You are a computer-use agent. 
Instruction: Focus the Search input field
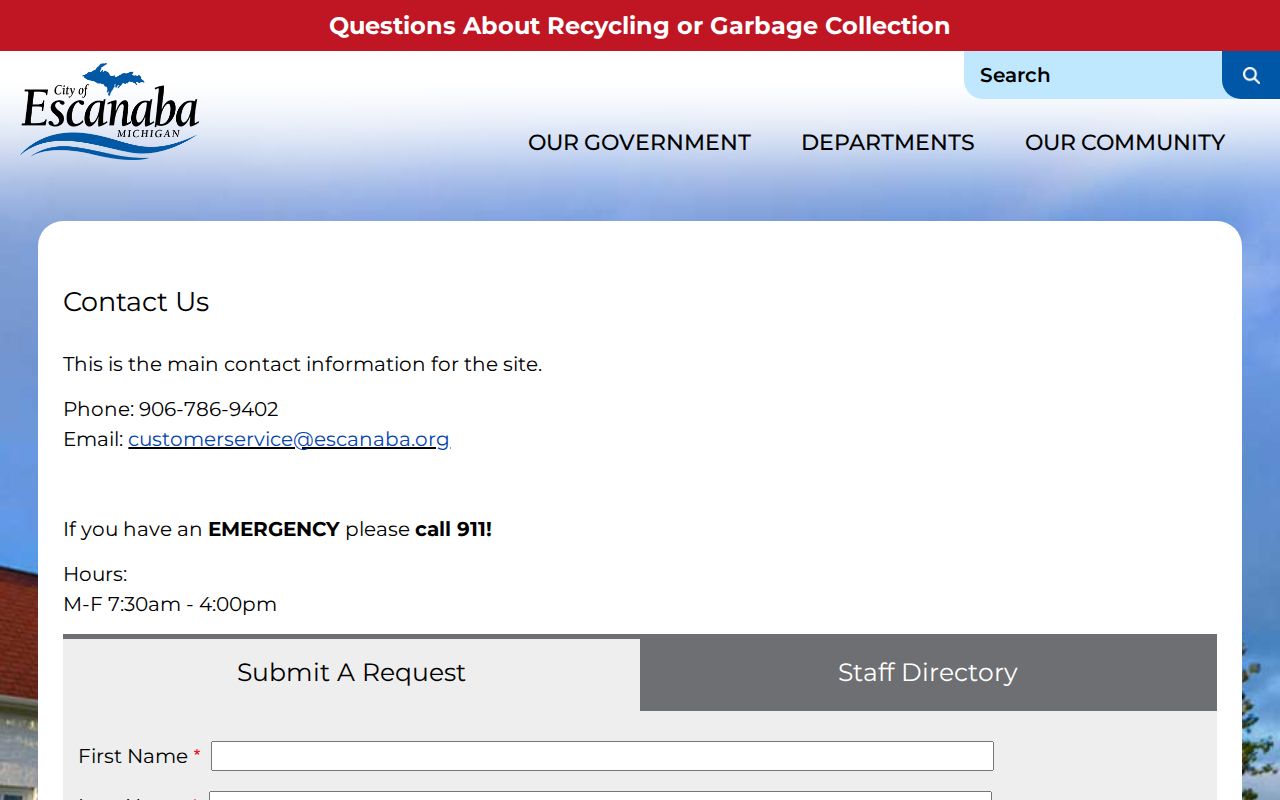[x=1093, y=75]
